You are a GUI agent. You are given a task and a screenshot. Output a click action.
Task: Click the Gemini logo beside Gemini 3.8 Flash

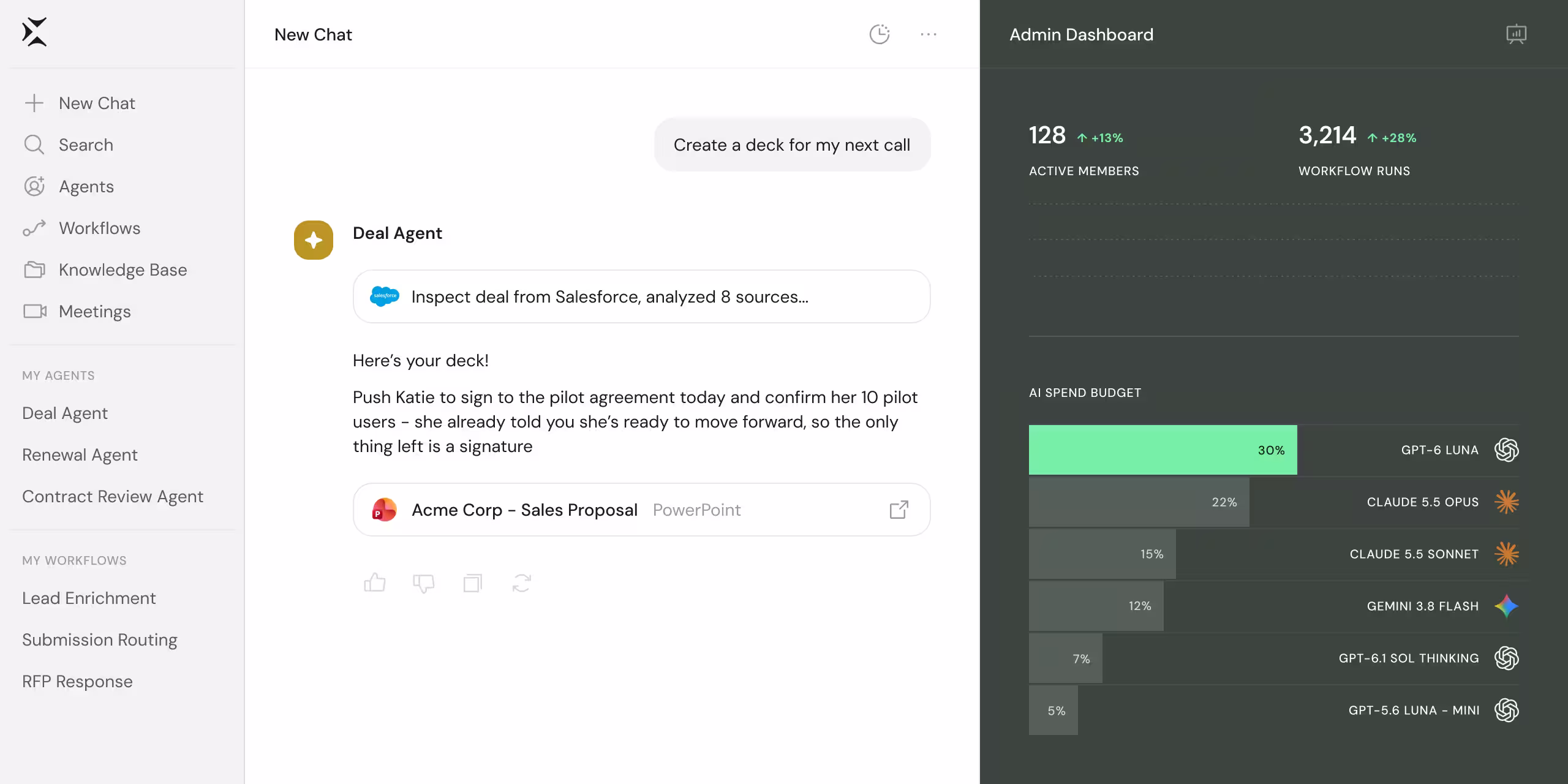point(1507,606)
